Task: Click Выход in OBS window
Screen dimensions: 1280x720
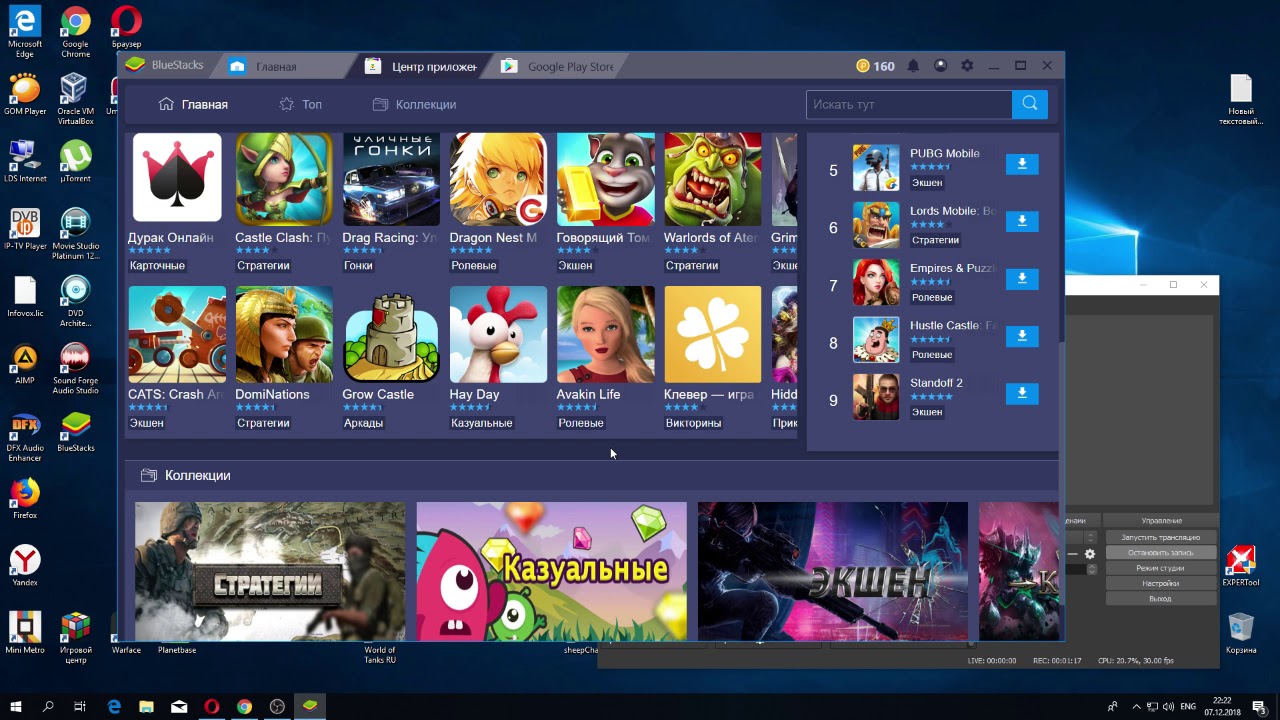Action: point(1160,598)
